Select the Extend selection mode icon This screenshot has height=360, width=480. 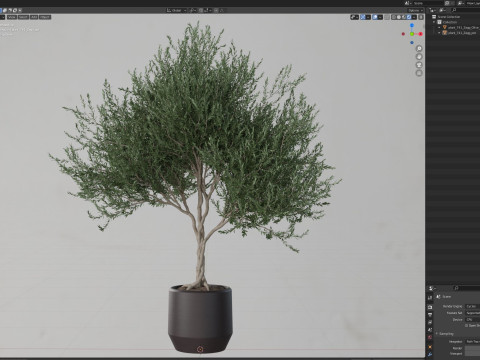(5, 10)
